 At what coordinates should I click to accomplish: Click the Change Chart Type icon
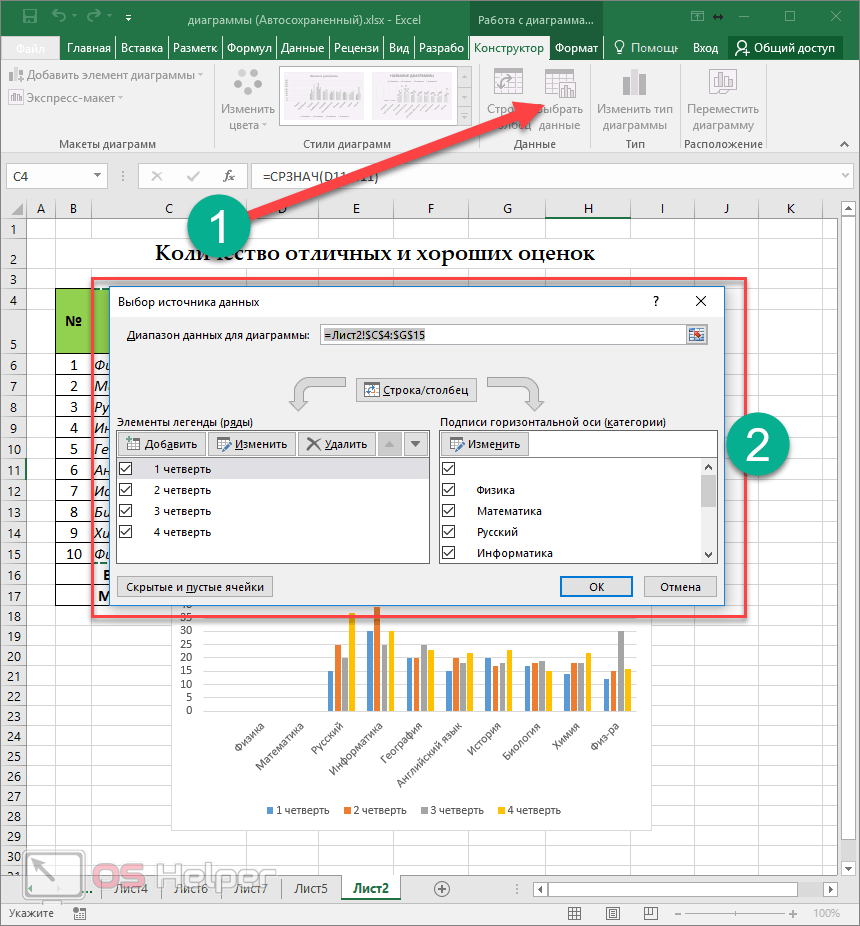634,83
